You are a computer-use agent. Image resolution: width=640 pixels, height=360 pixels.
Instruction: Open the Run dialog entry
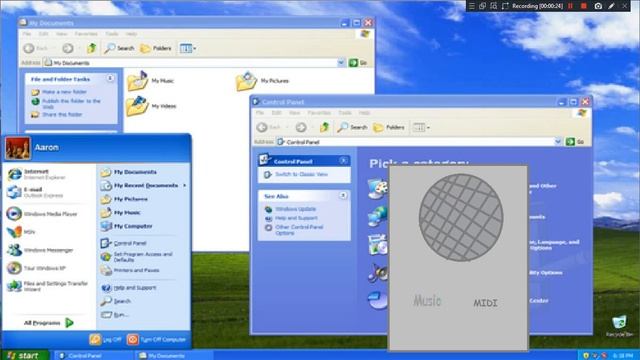pyautogui.click(x=115, y=315)
